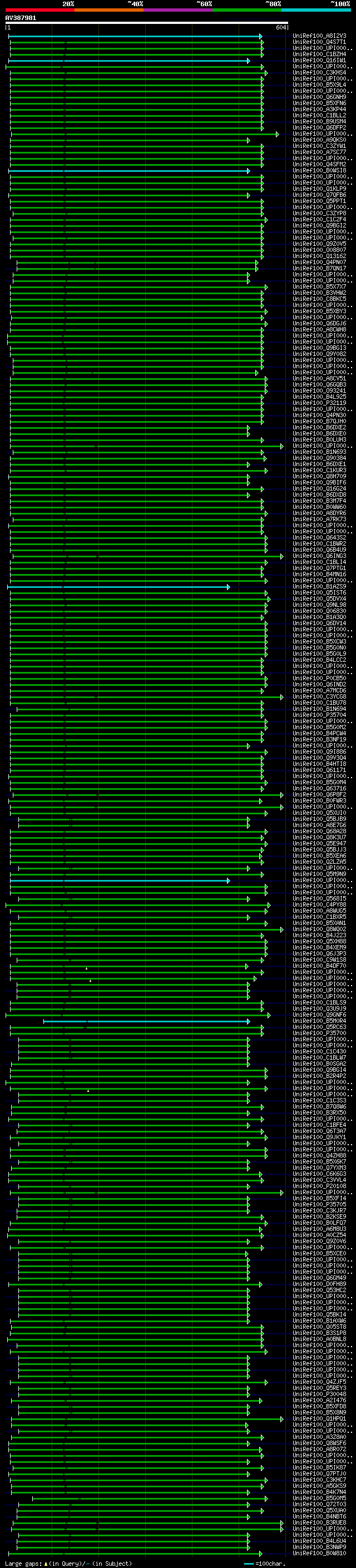This screenshot has width=356, height=1568.
Task: Click label UniRef100_B5X9L4
Action: [319, 85]
